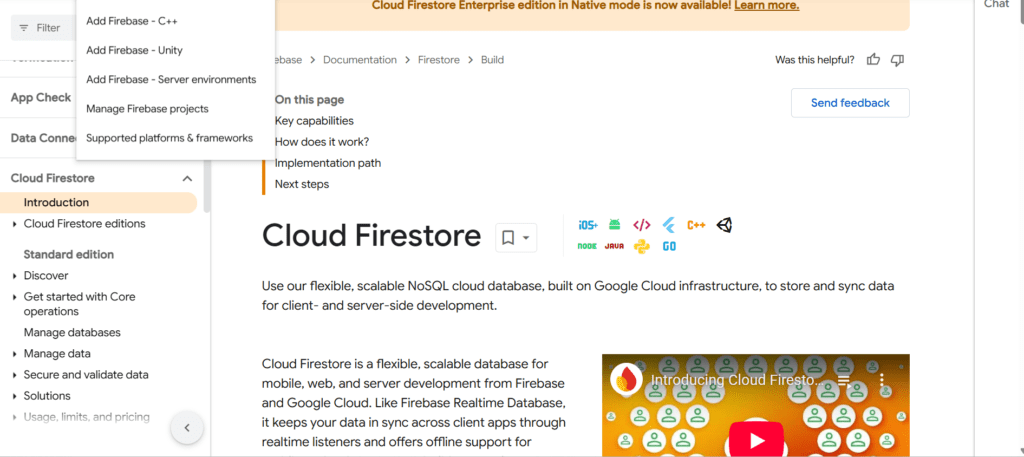Jump to Key capabilities section

click(x=314, y=121)
